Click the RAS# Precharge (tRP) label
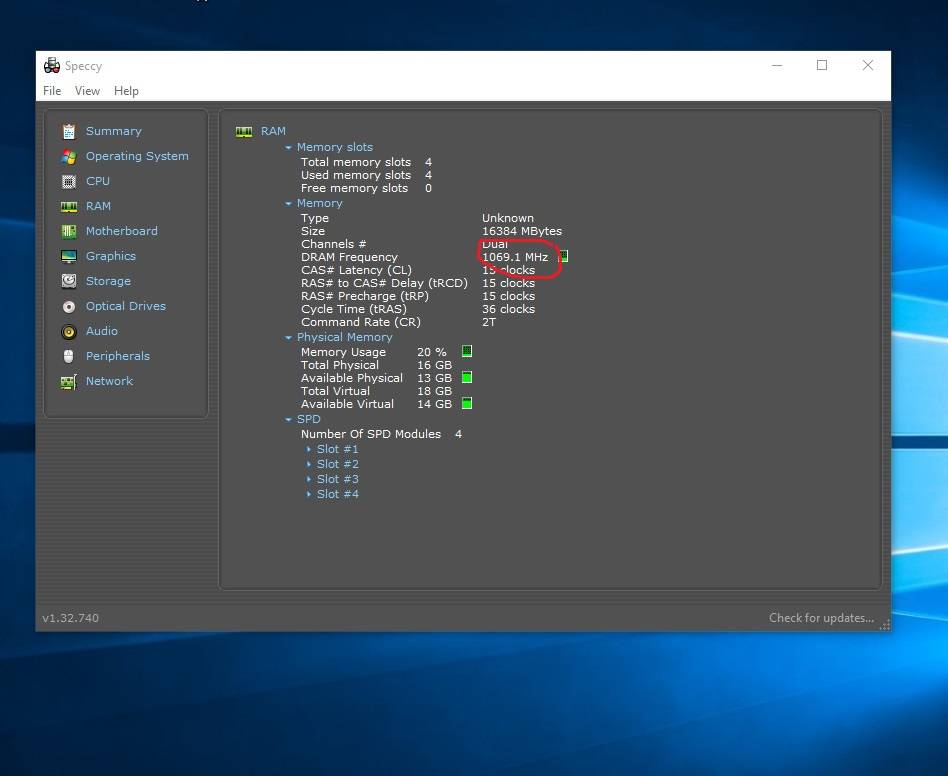The height and width of the screenshot is (776, 948). 365,296
